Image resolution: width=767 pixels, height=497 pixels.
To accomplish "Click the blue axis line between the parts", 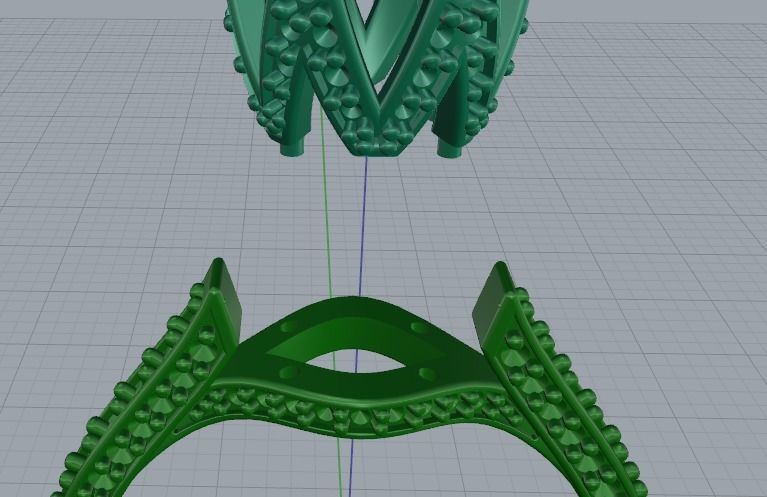I will pyautogui.click(x=362, y=225).
